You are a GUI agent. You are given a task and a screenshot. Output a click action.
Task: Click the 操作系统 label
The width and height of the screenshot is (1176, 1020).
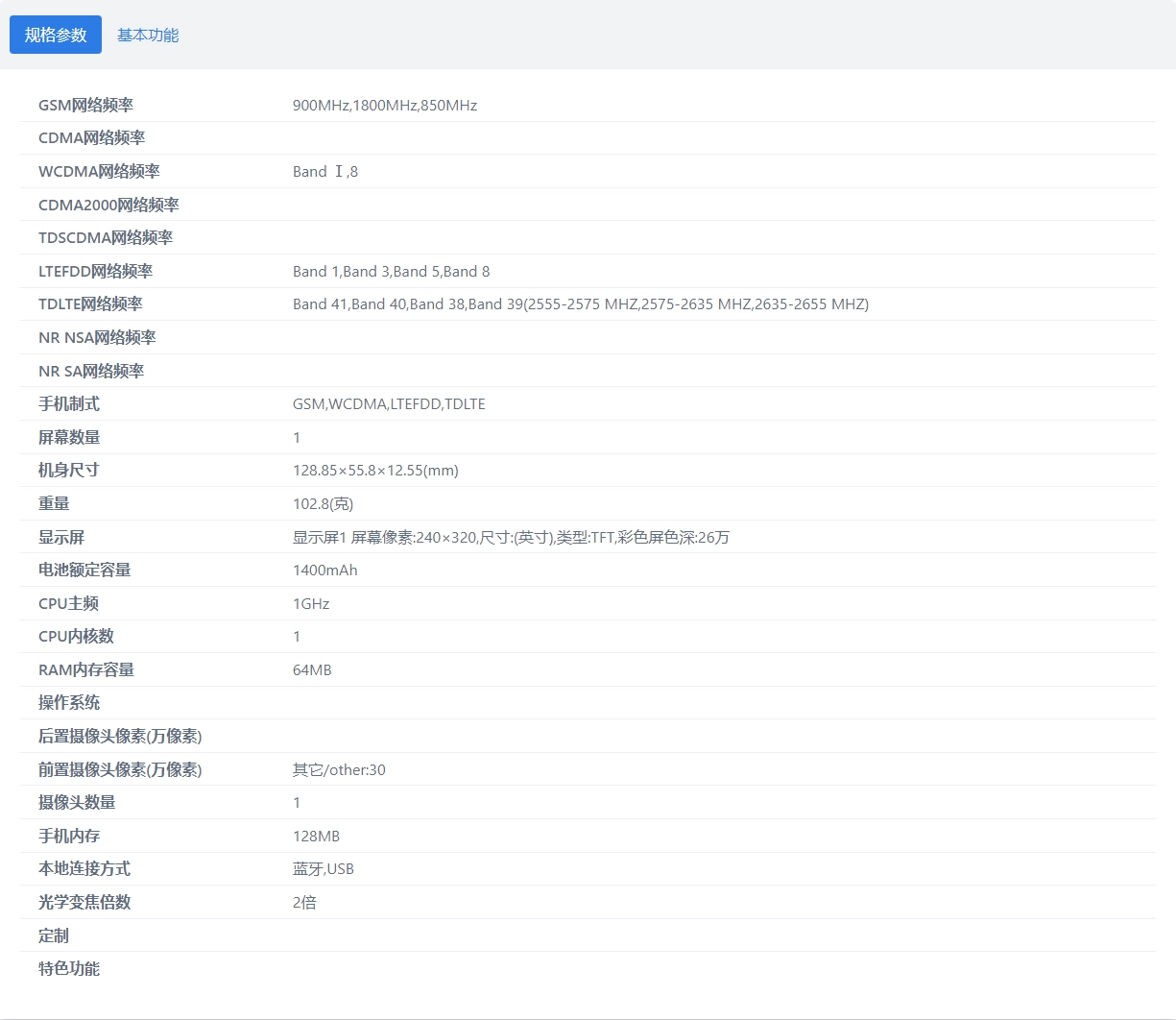(x=69, y=702)
